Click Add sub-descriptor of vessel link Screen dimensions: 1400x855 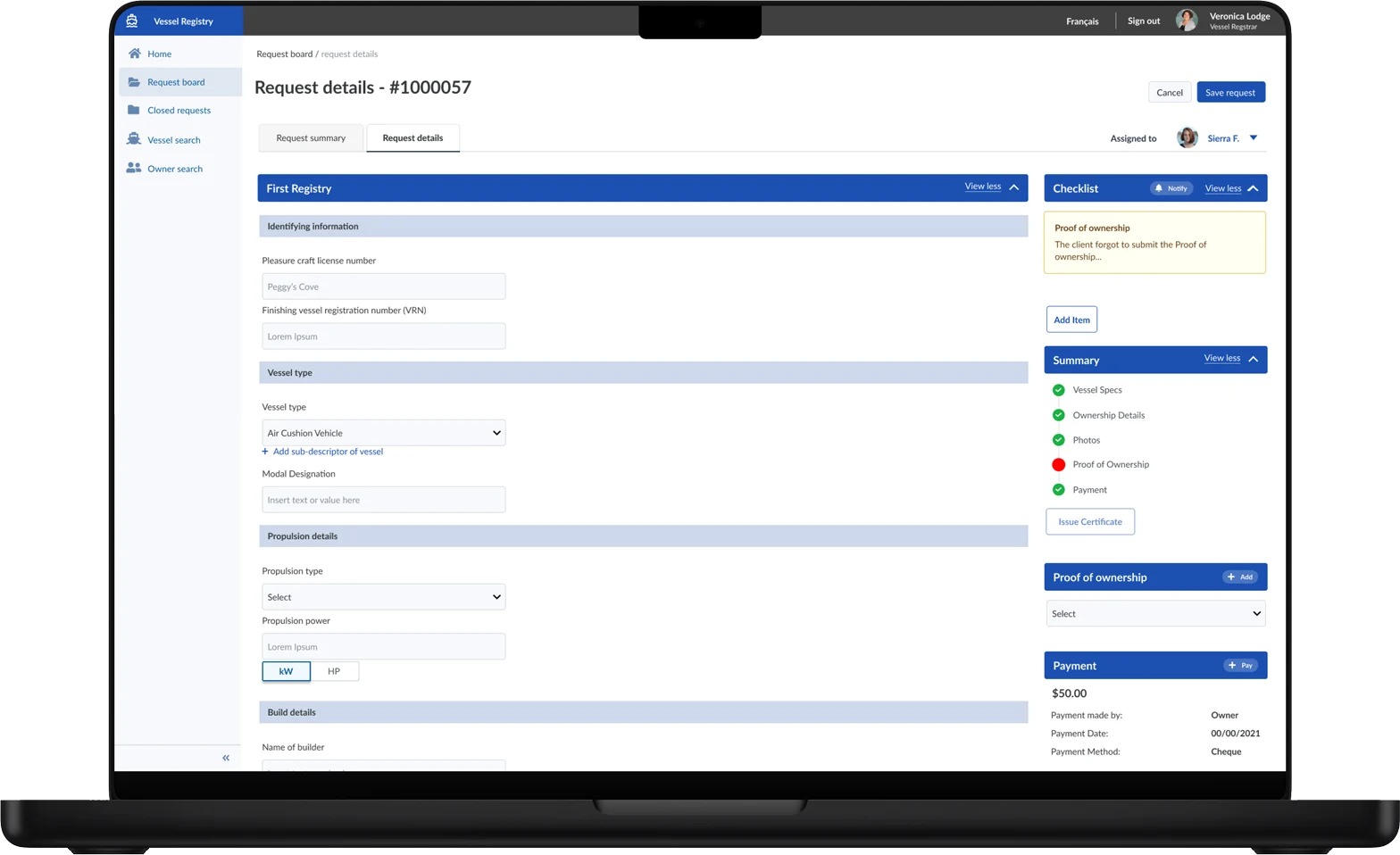[322, 452]
